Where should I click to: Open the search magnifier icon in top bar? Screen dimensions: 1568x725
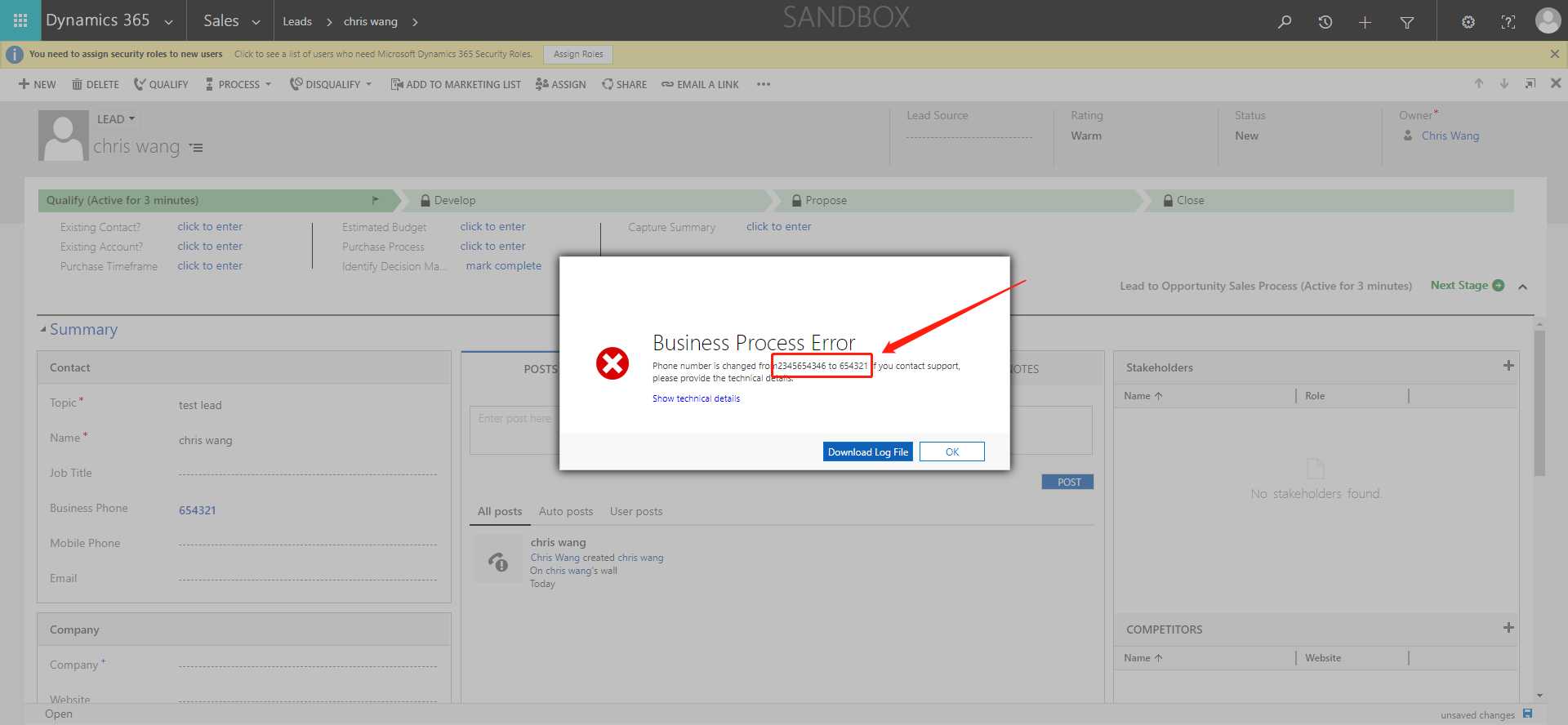1285,22
